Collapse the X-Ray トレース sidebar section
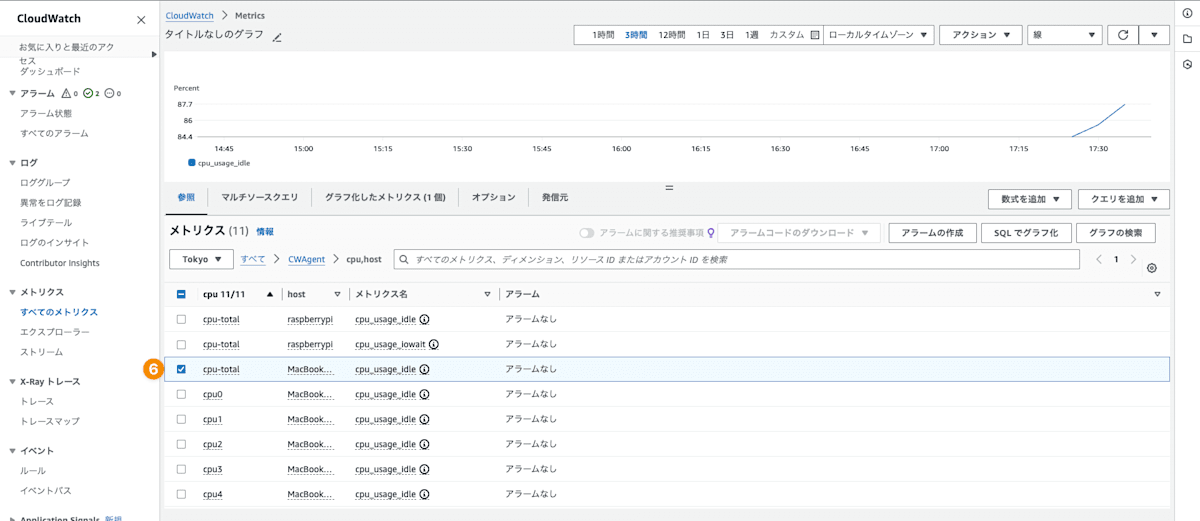Screen dimensions: 1200x521 tap(13, 381)
